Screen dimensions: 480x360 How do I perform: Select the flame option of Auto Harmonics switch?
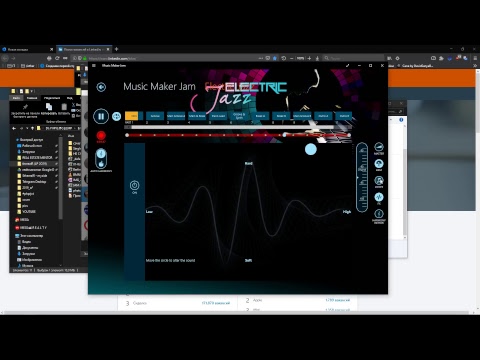[101, 164]
